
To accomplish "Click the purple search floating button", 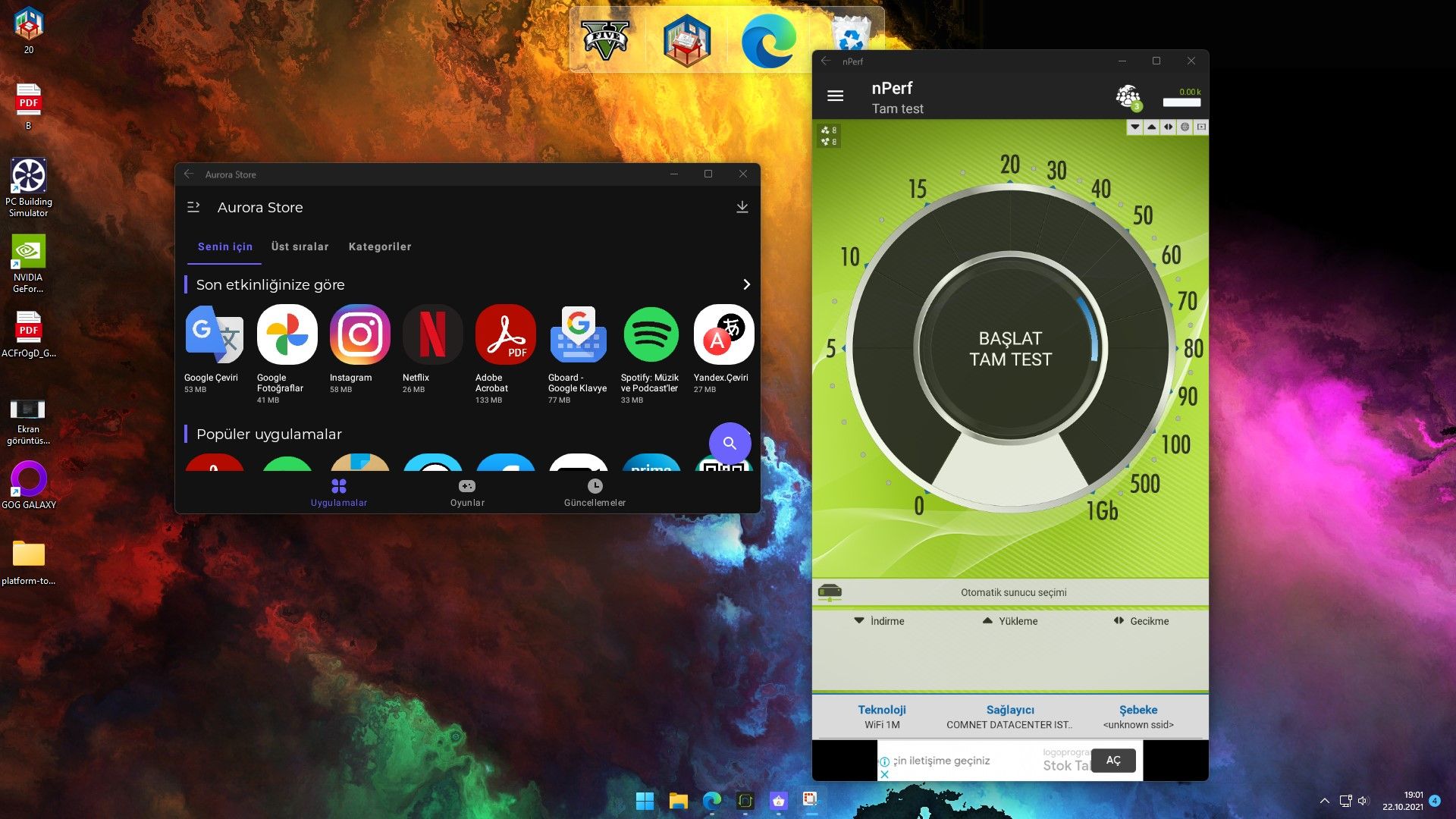I will (x=730, y=443).
